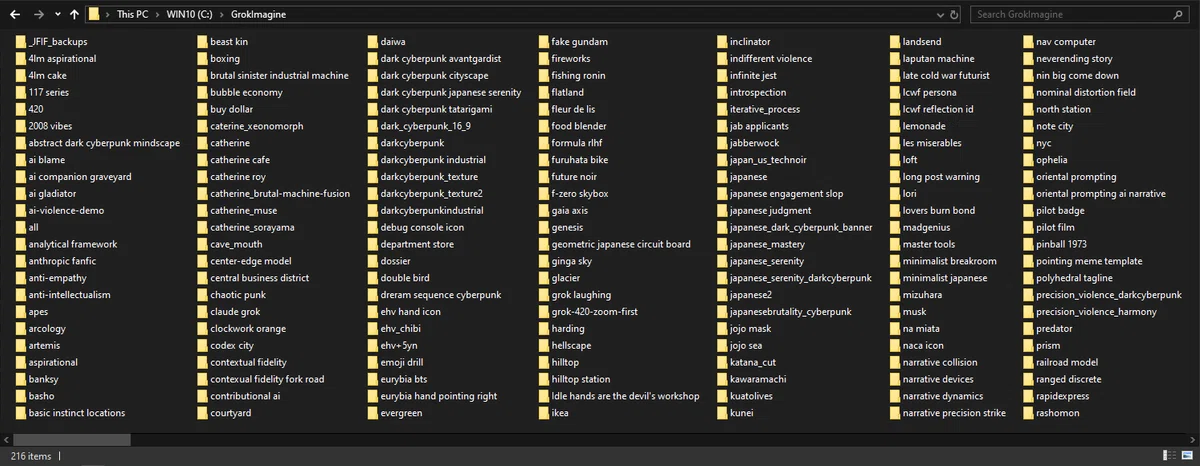Select the 'abstract dark cyberpunk mindscape' folder name
This screenshot has height=466, width=1200.
tap(104, 143)
